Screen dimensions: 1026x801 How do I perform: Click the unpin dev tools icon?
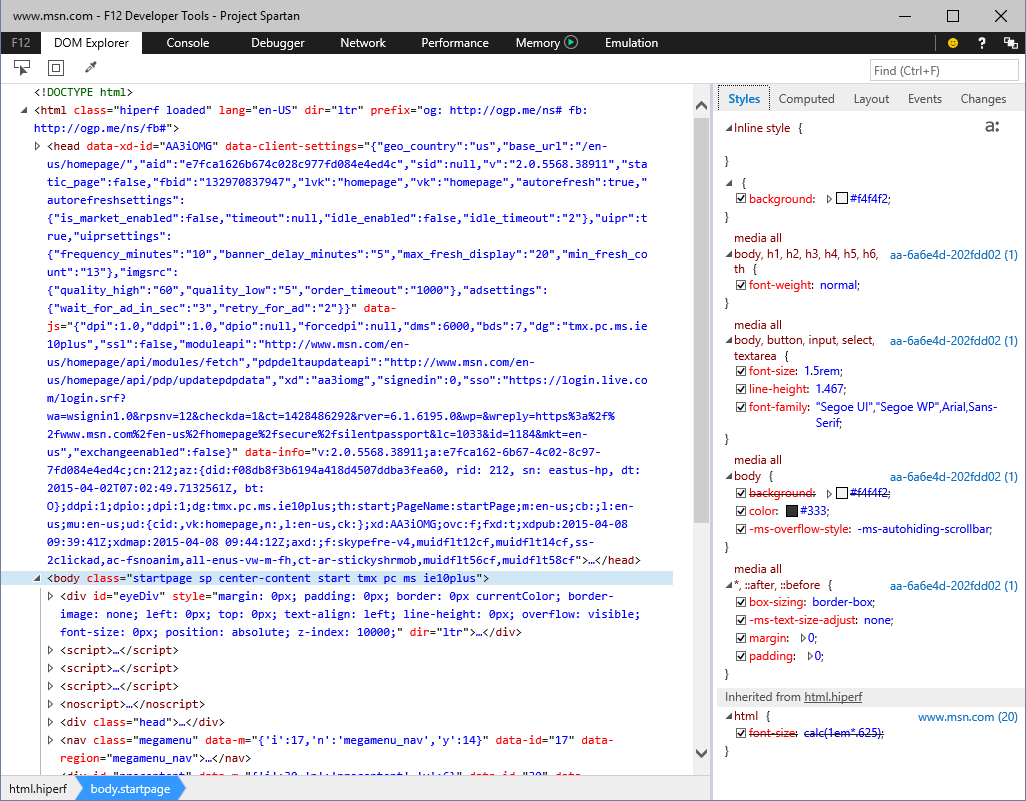pos(1010,43)
